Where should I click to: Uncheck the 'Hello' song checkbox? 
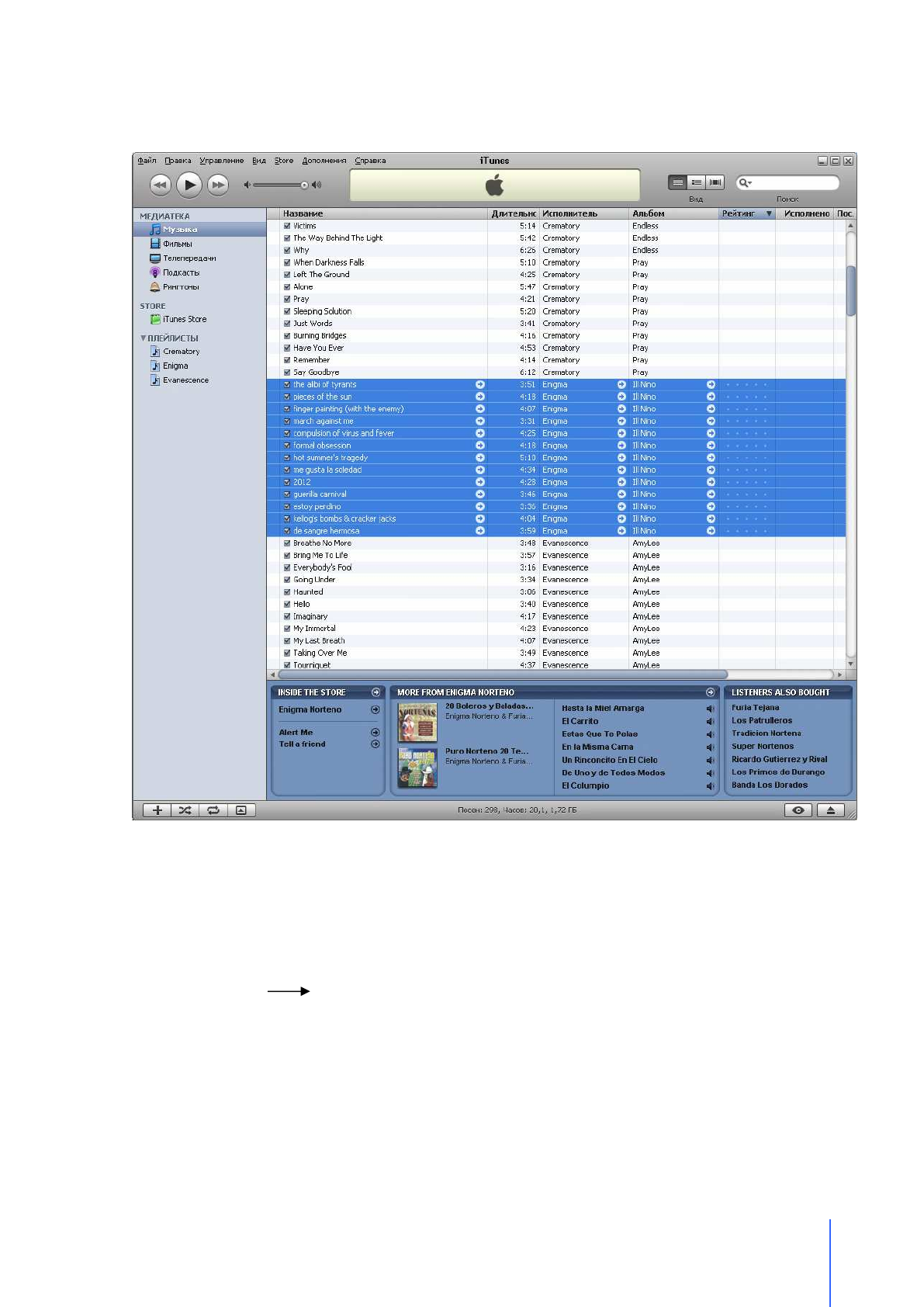coord(287,604)
